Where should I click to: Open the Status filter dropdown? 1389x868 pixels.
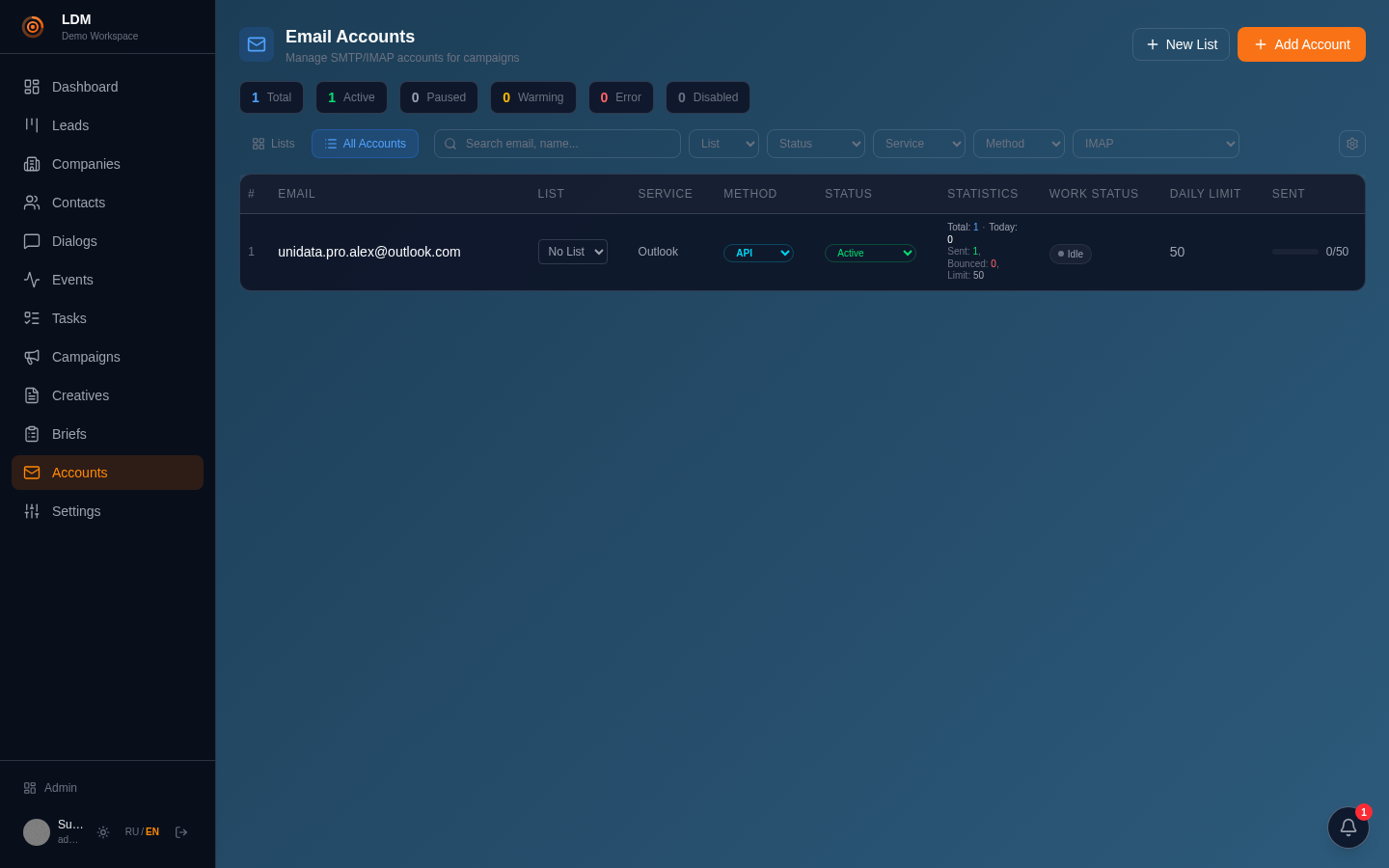click(816, 144)
